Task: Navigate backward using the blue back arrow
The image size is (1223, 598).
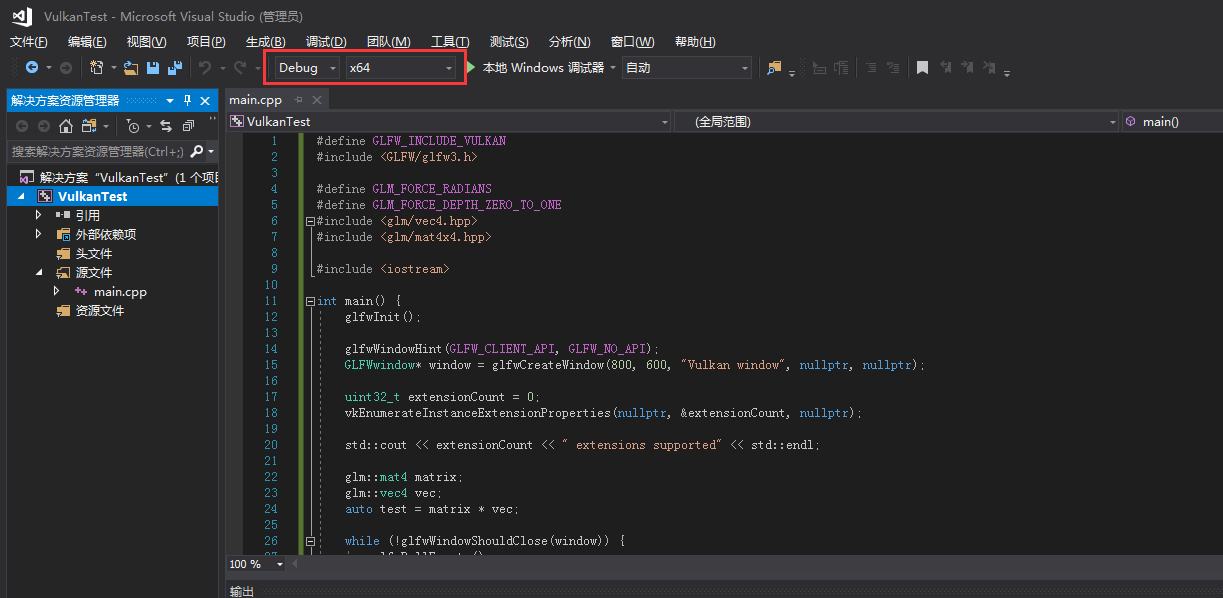Action: pos(31,68)
